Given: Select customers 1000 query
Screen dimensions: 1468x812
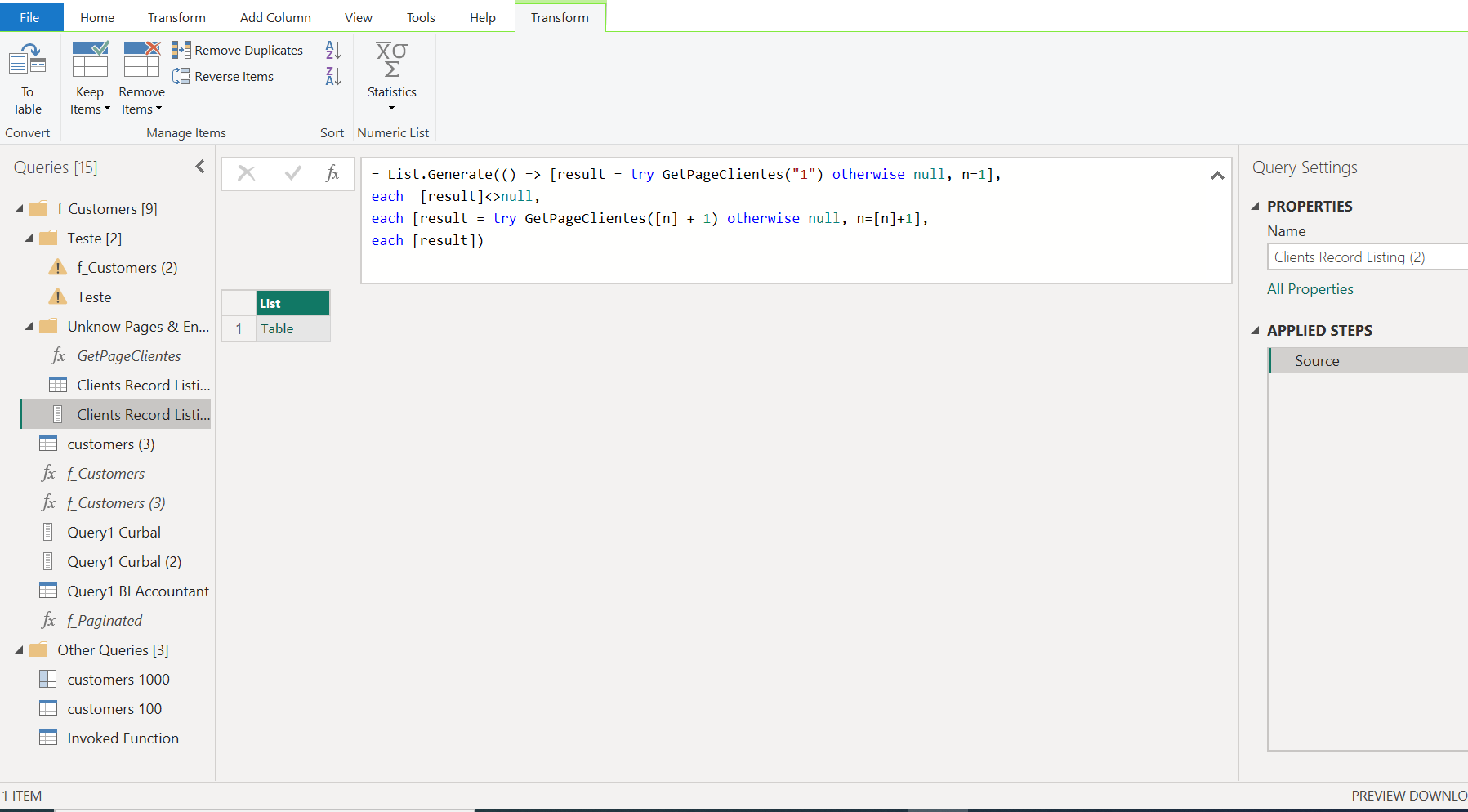Looking at the screenshot, I should 118,680.
